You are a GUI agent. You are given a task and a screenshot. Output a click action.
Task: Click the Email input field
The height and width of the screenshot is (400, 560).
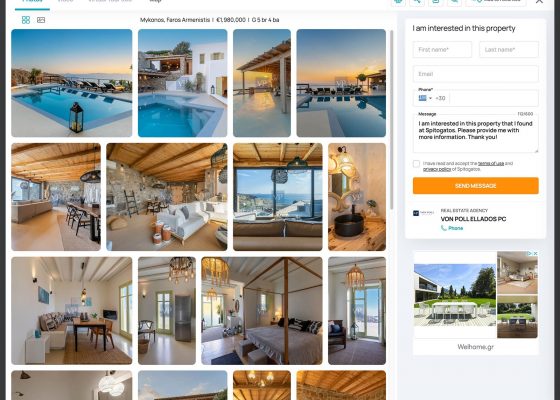pos(475,74)
